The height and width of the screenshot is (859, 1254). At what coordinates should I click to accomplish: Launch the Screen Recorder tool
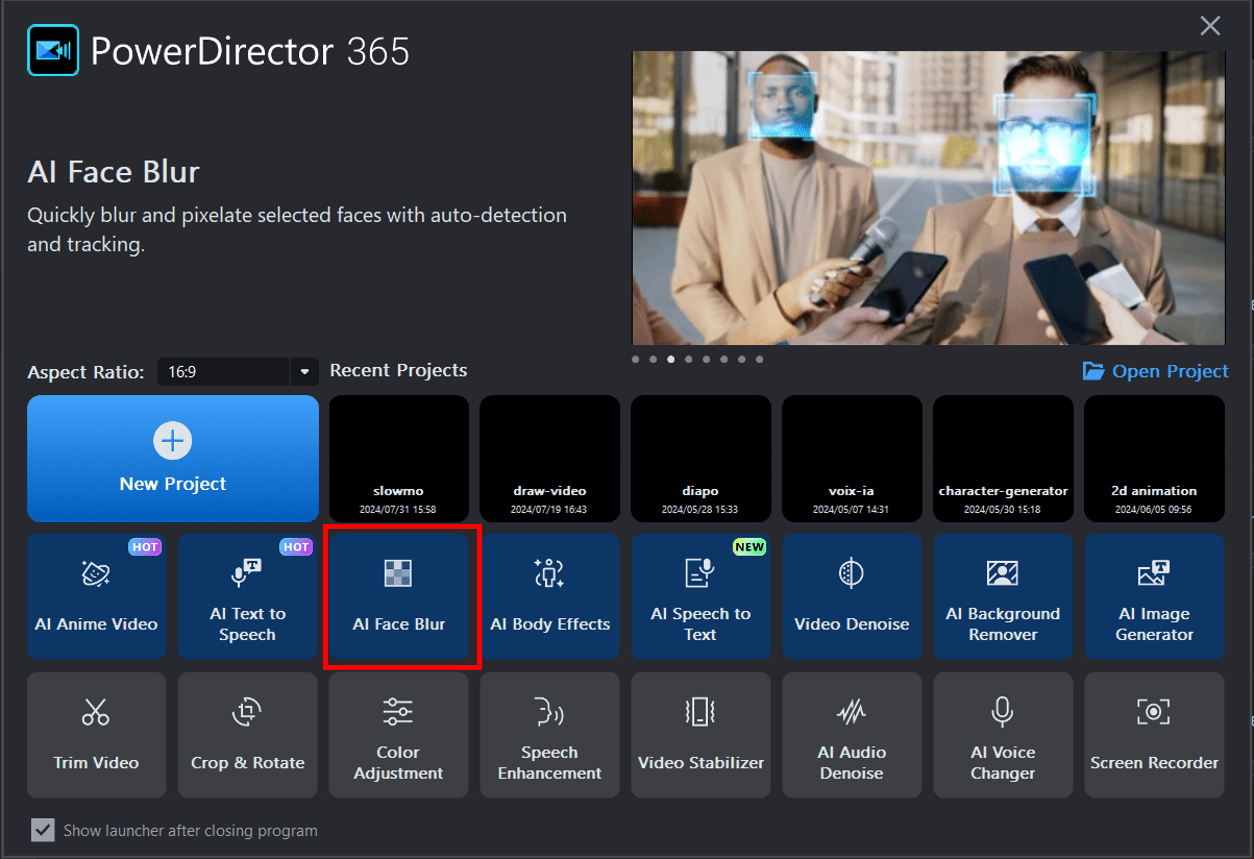pos(1154,735)
